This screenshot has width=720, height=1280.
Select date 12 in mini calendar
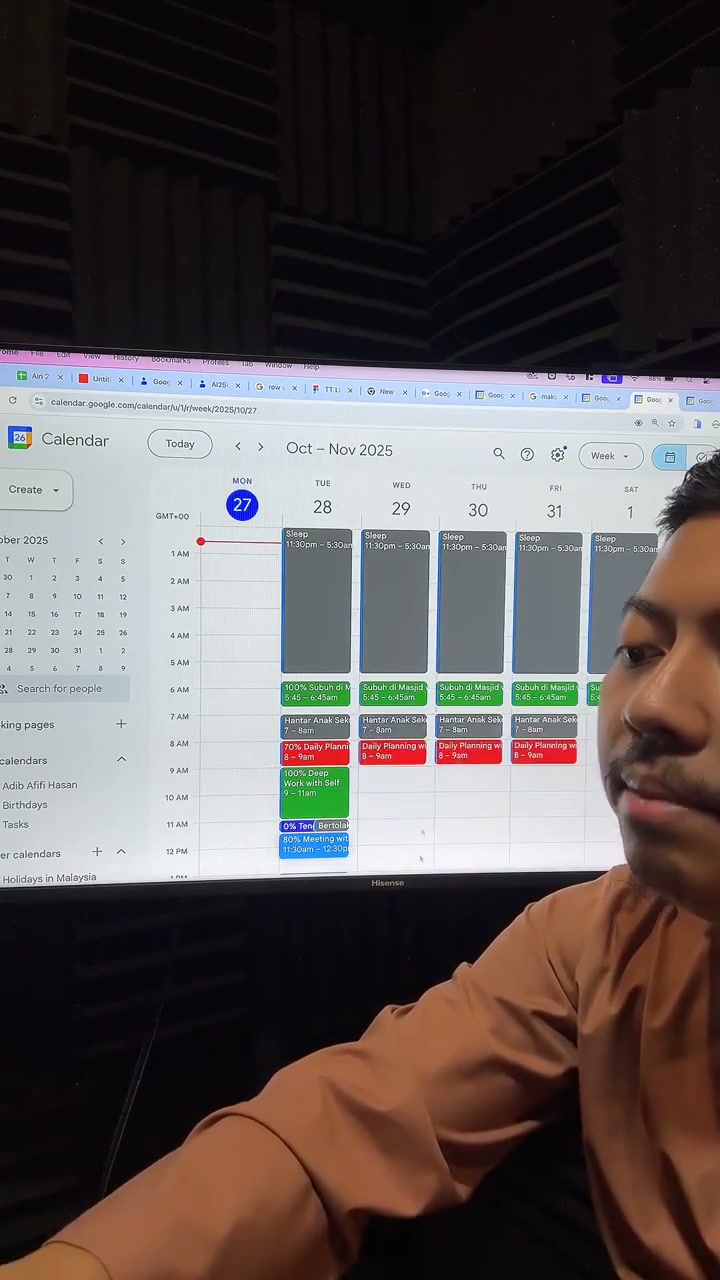[123, 596]
